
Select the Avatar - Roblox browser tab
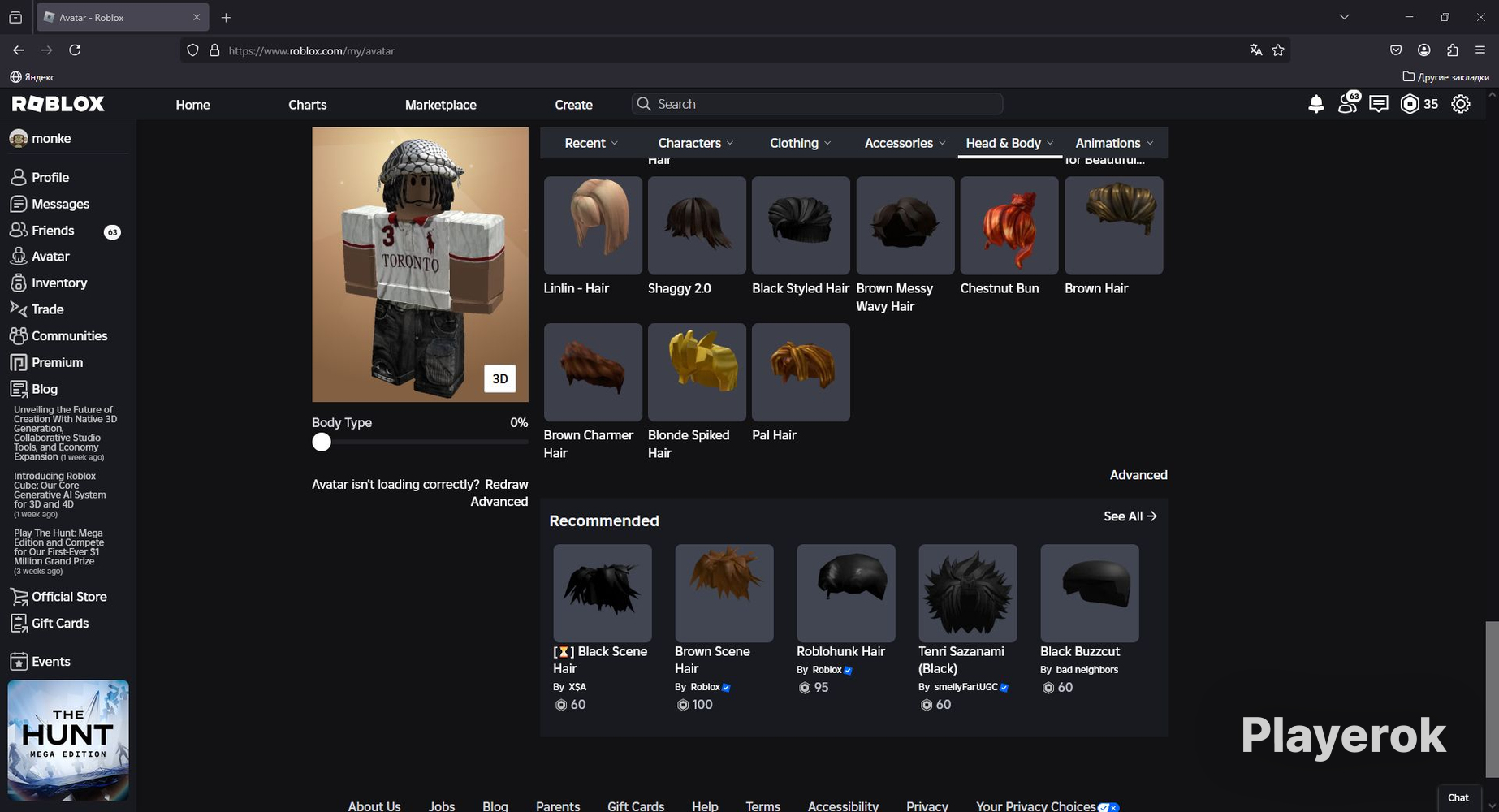point(122,17)
